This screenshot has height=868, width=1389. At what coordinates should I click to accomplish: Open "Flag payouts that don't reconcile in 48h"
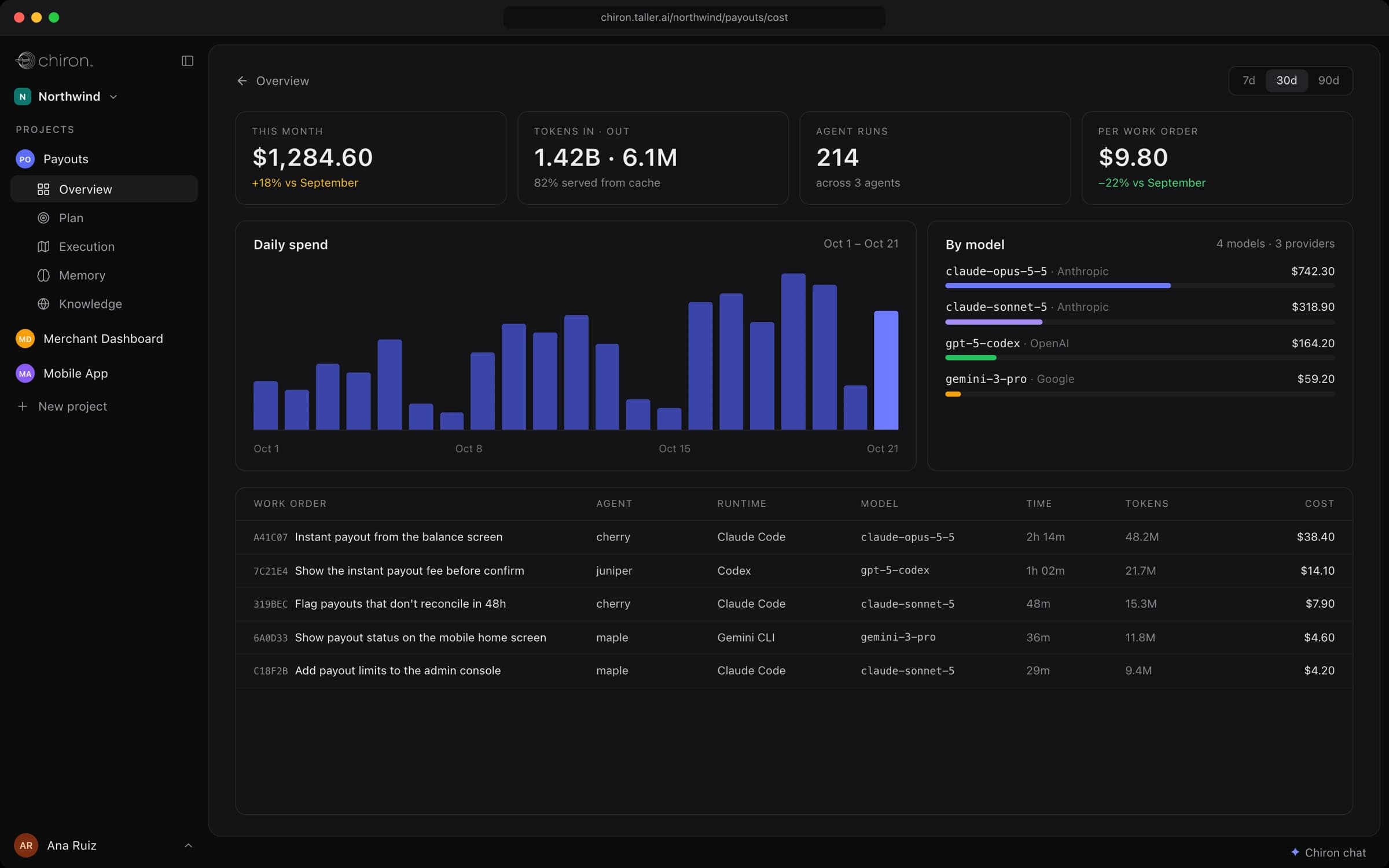point(400,604)
